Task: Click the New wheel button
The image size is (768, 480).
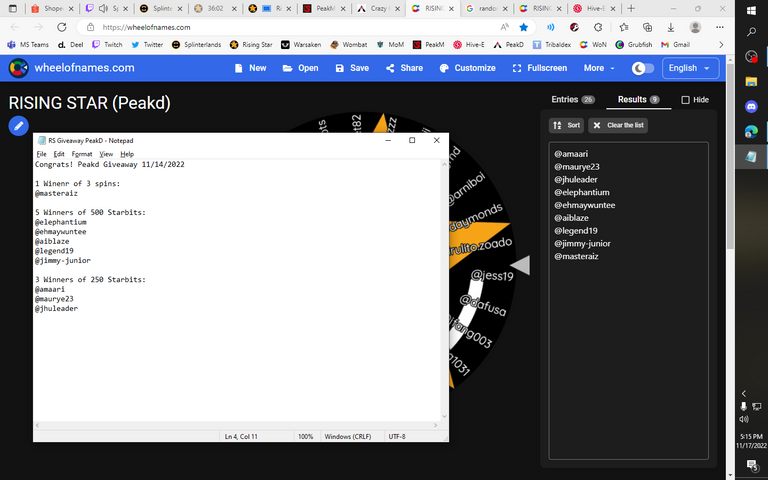Action: (250, 68)
